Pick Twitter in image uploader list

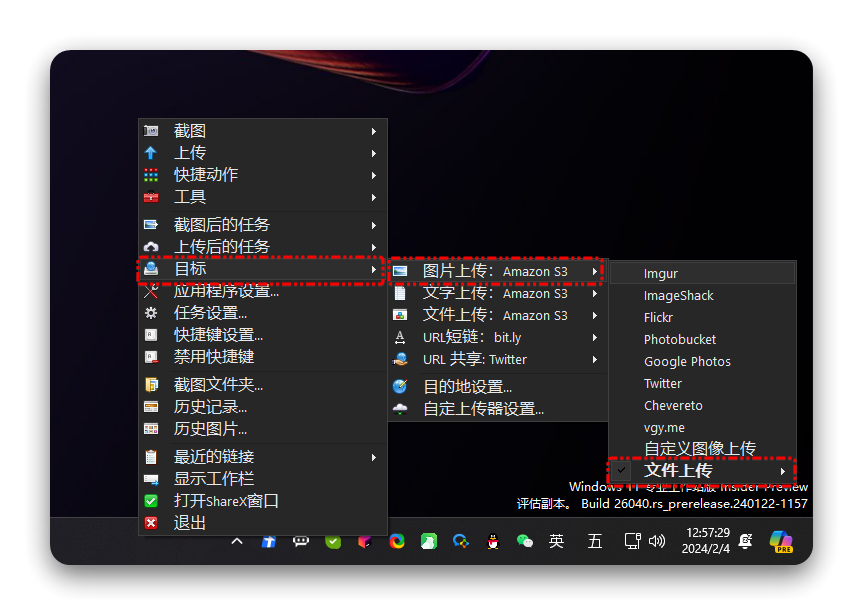(x=702, y=384)
